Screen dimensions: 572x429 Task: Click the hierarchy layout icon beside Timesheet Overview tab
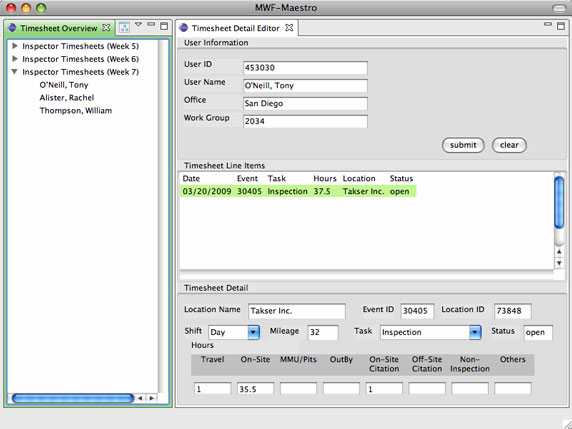pyautogui.click(x=124, y=27)
